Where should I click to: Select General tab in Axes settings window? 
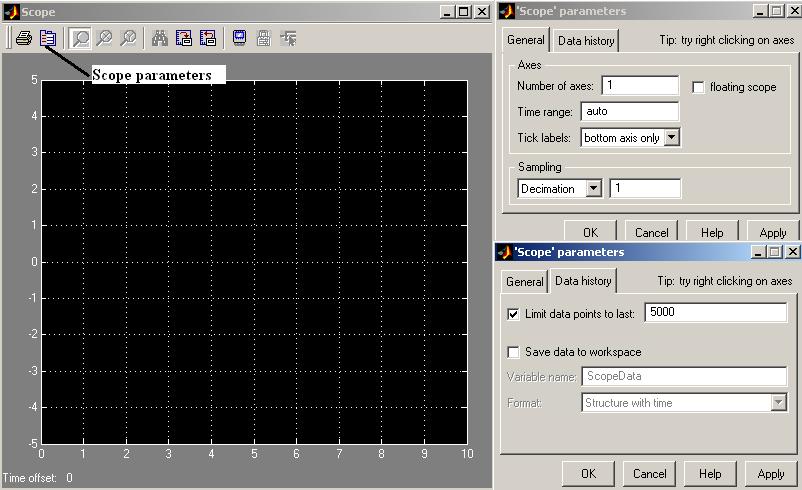[x=526, y=40]
